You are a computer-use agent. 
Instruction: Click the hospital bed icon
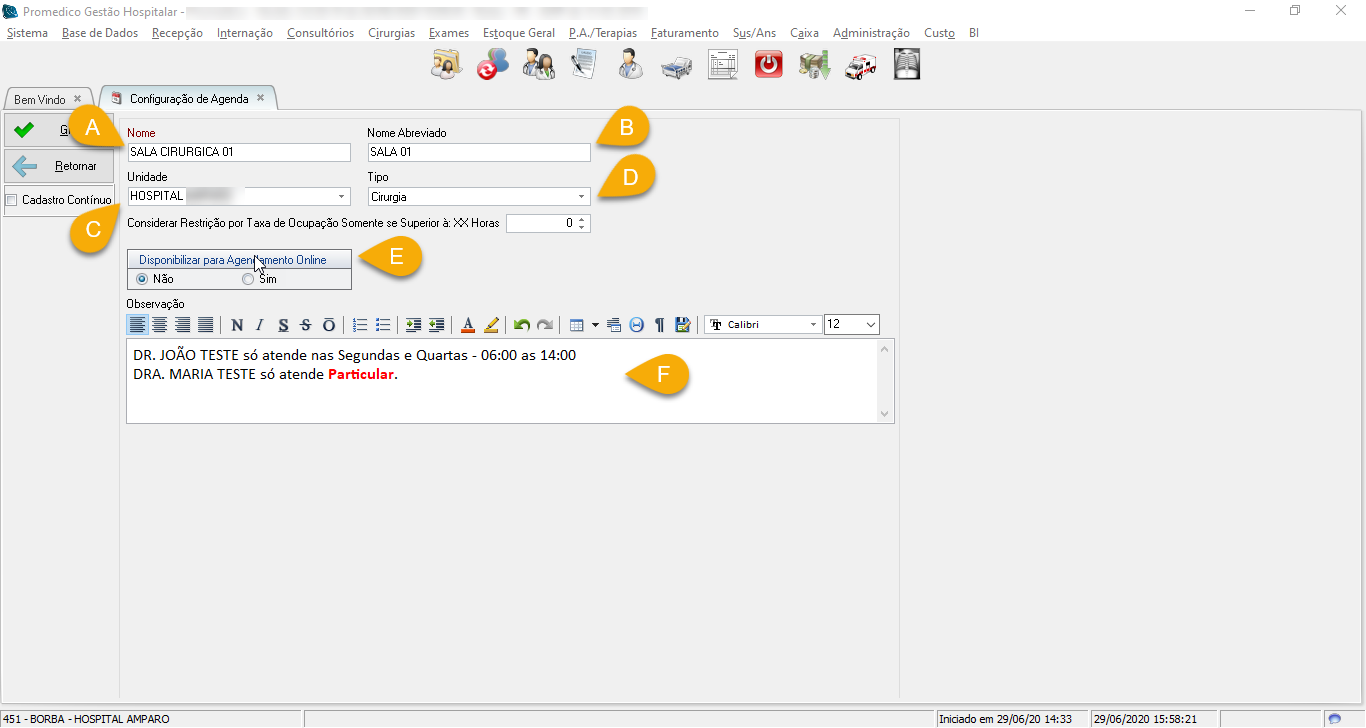(676, 66)
